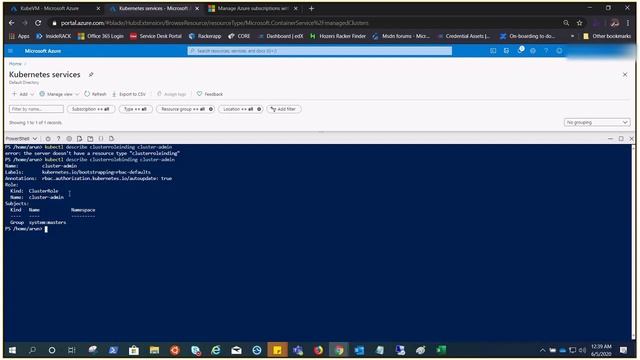Click the browser zoom magnifier icon
The height and width of the screenshot is (360, 640).
tap(566, 23)
